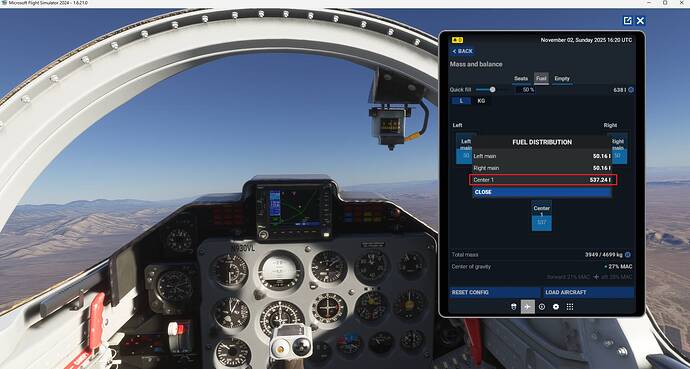Open the aircraft icon in tablet dock

coord(528,307)
